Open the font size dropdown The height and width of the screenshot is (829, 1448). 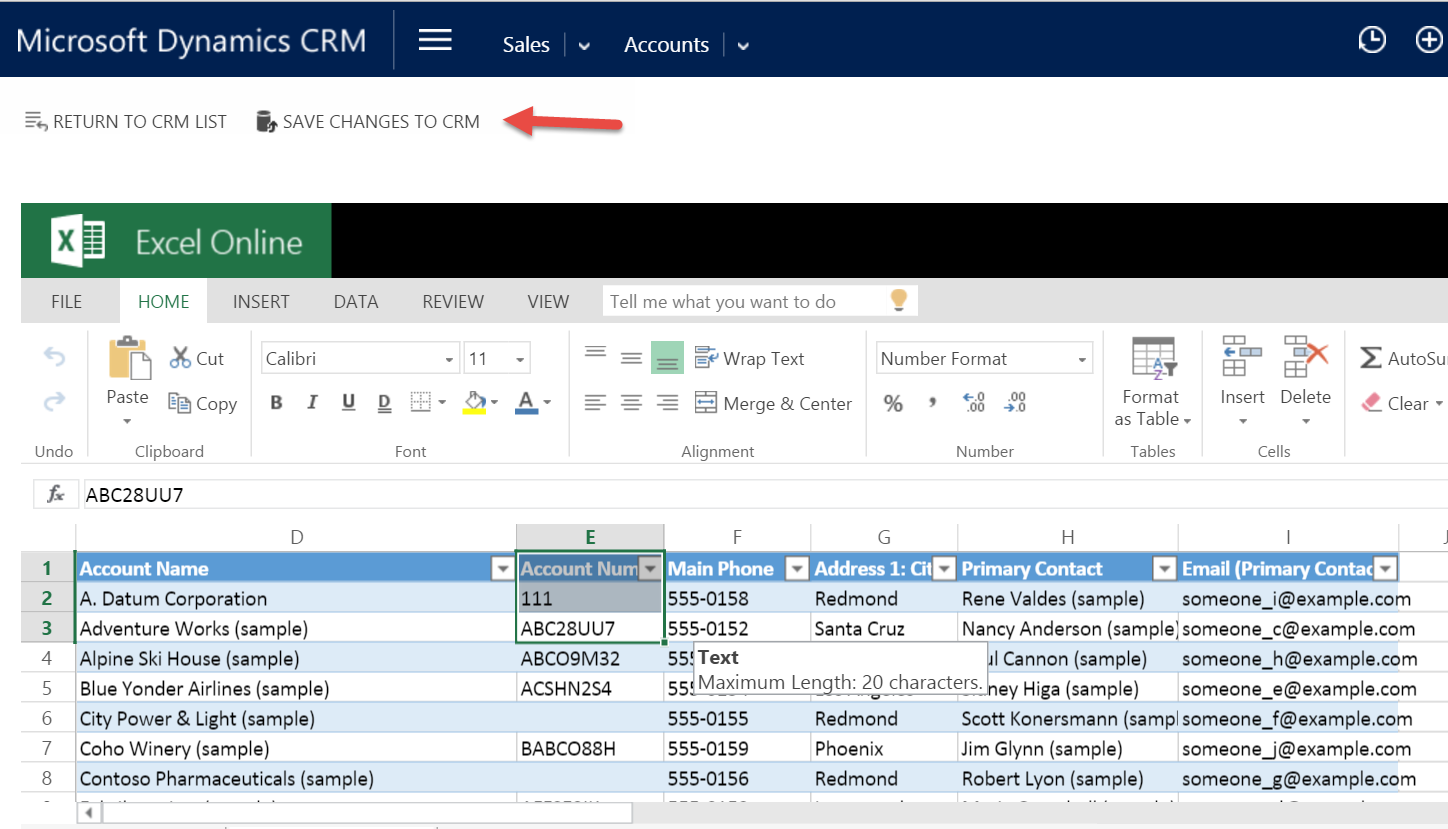tap(519, 357)
